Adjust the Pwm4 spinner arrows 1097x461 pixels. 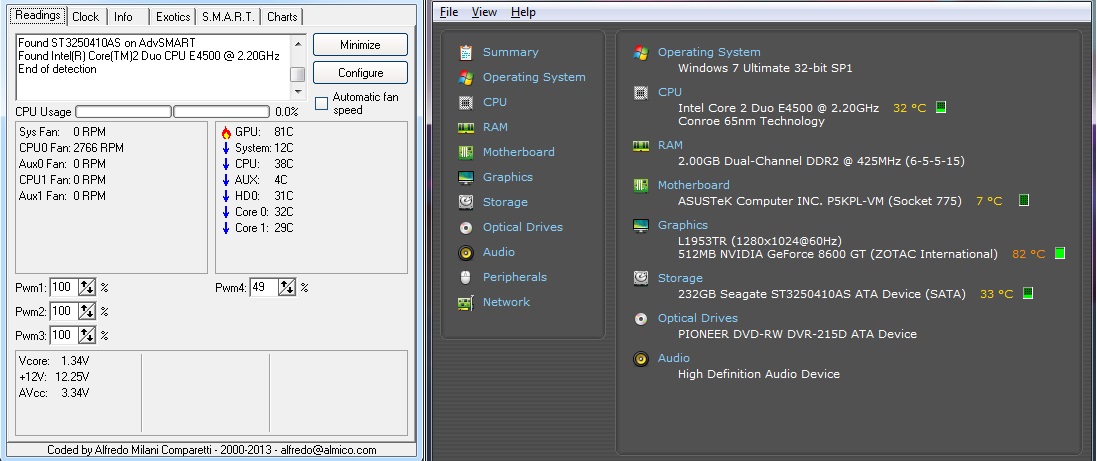tap(288, 288)
